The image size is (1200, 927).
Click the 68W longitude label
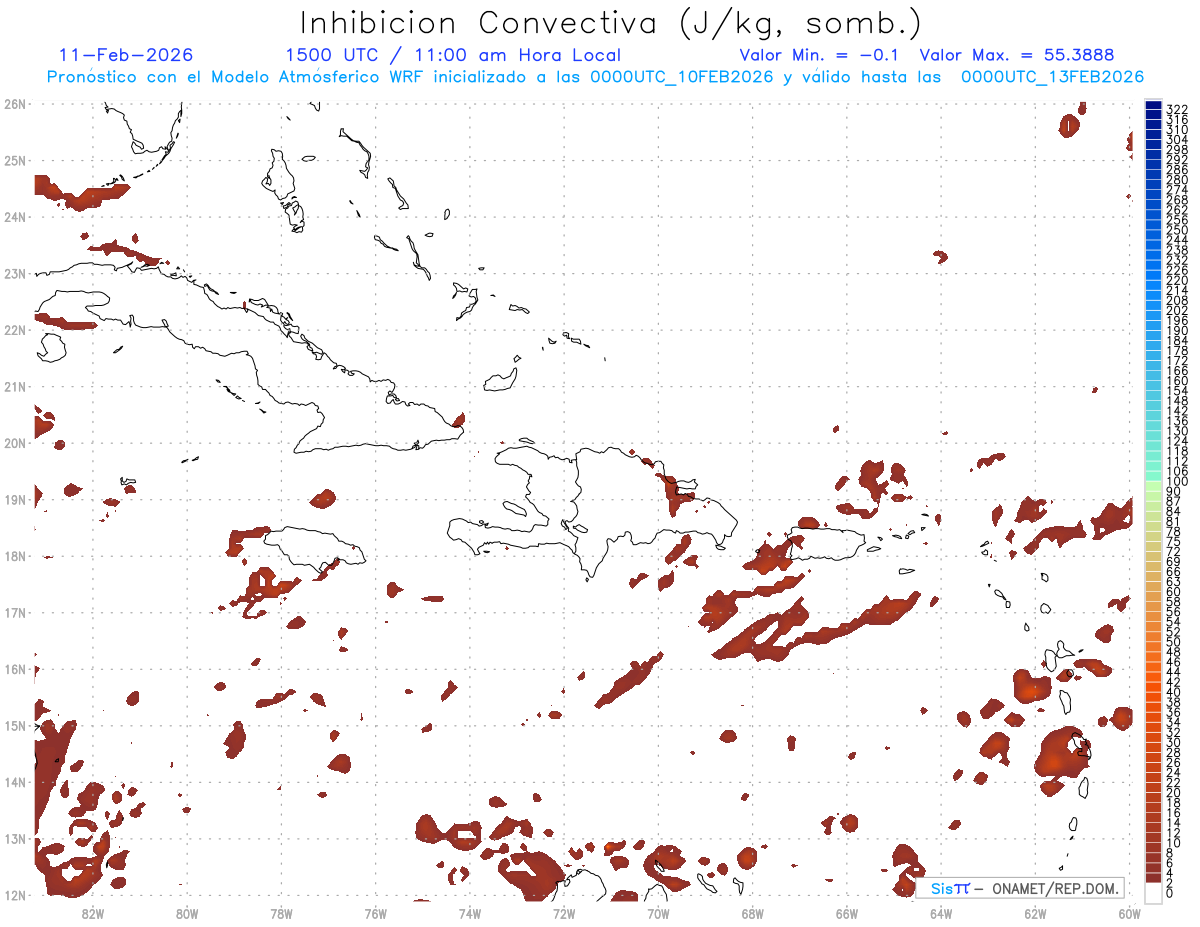click(x=752, y=913)
